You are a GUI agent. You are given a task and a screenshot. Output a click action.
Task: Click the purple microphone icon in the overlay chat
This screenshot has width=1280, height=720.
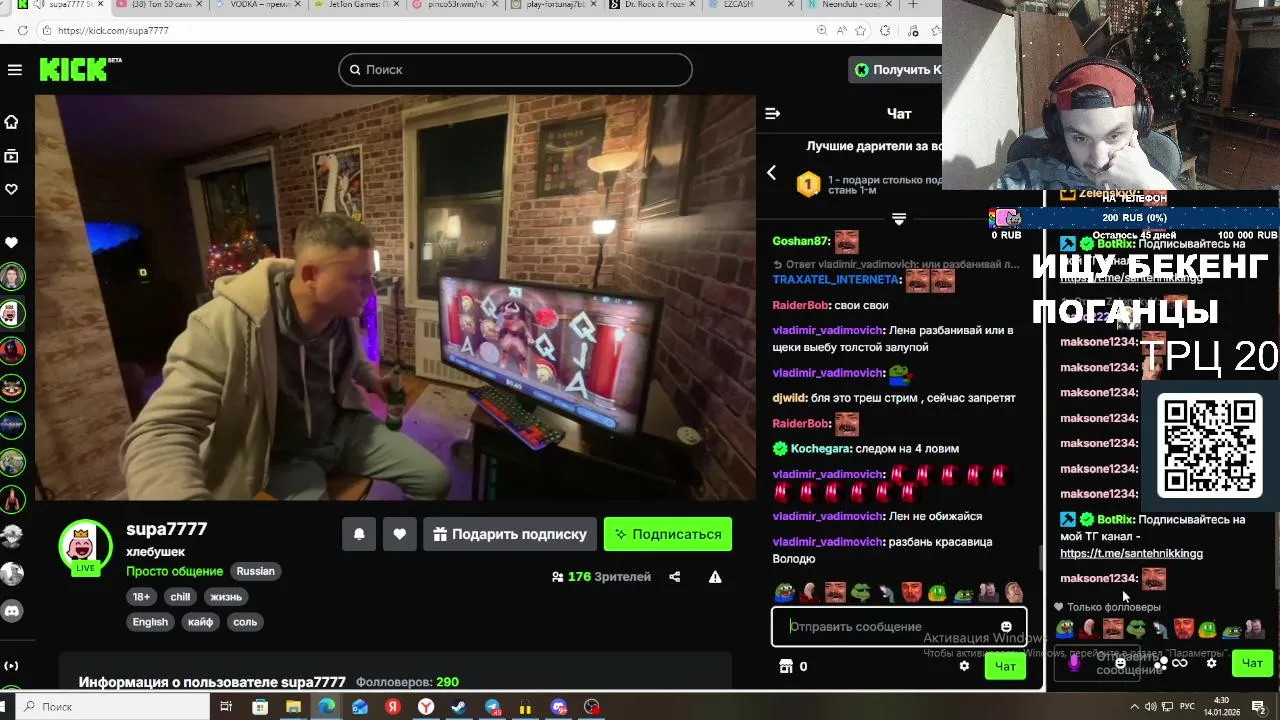[x=1074, y=663]
